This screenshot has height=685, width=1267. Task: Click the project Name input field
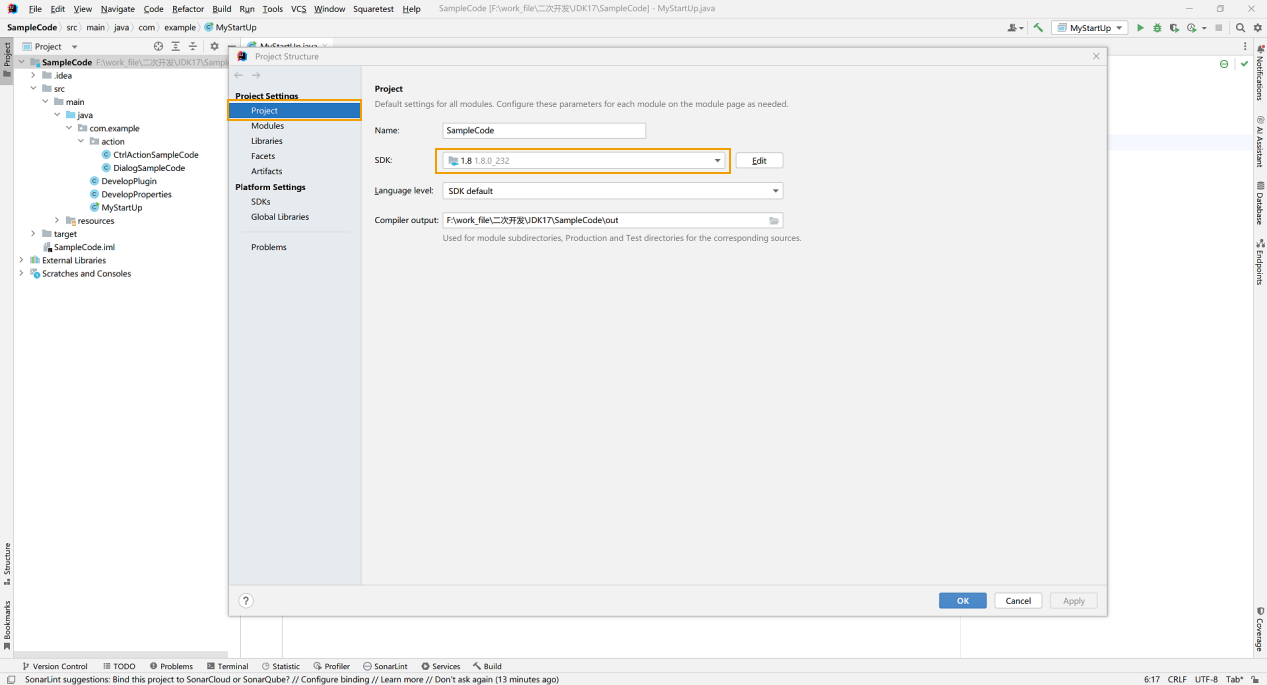pyautogui.click(x=543, y=131)
